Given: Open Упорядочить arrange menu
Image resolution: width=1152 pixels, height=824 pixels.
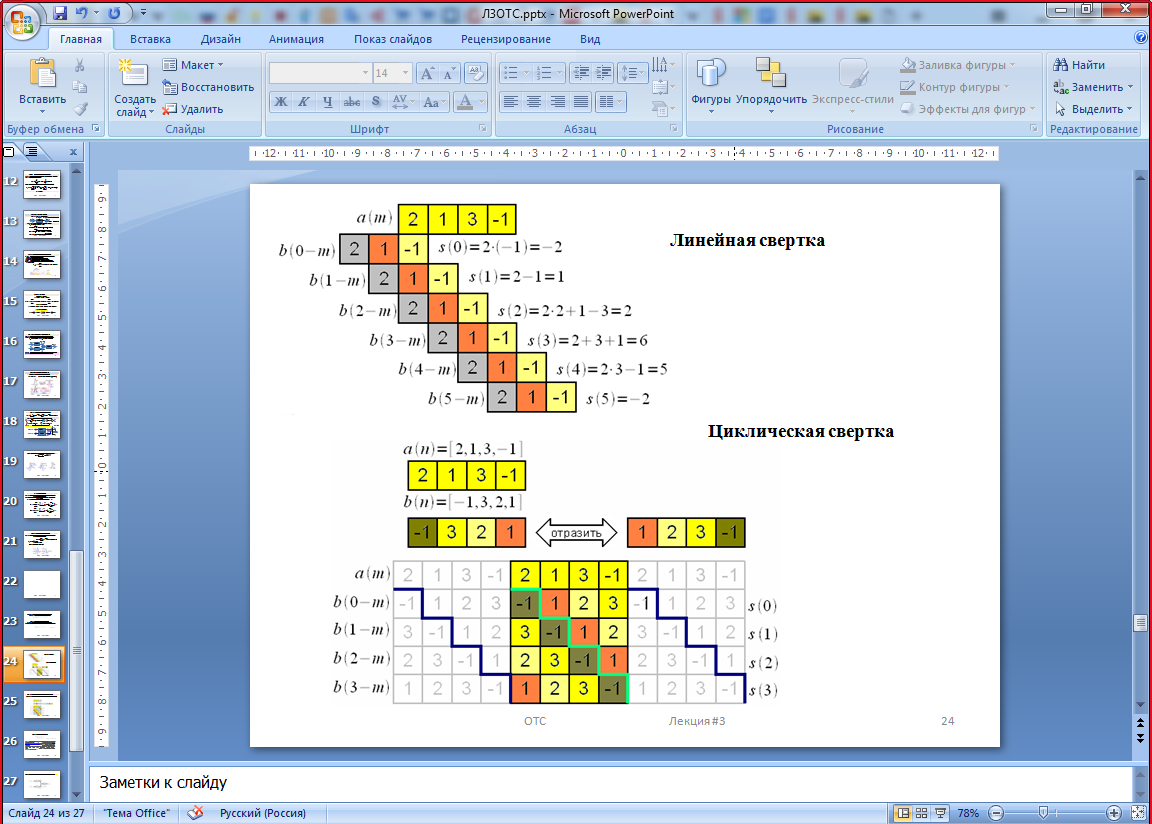Looking at the screenshot, I should 771,86.
